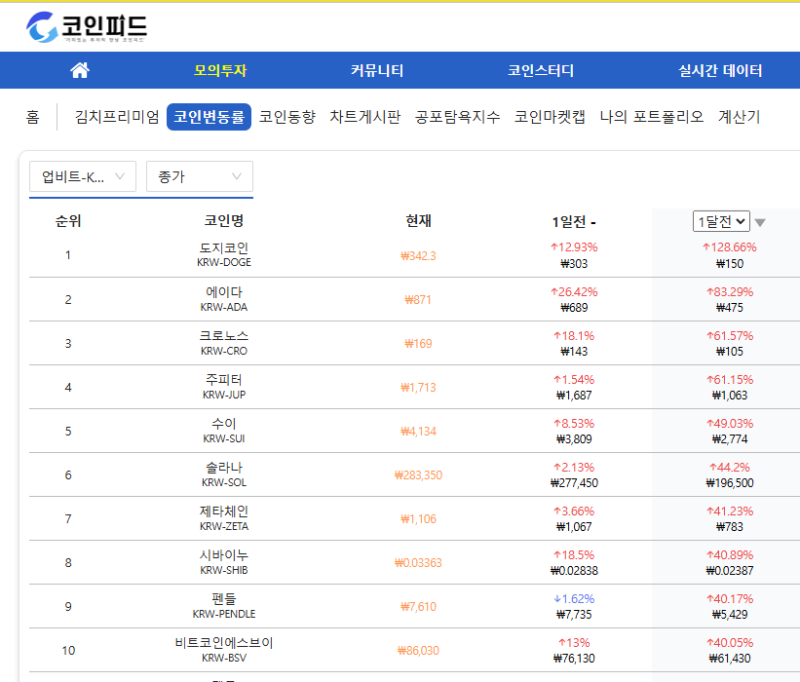Click the 40.89% one-month change
Screen dimensions: 800x682
pos(730,555)
